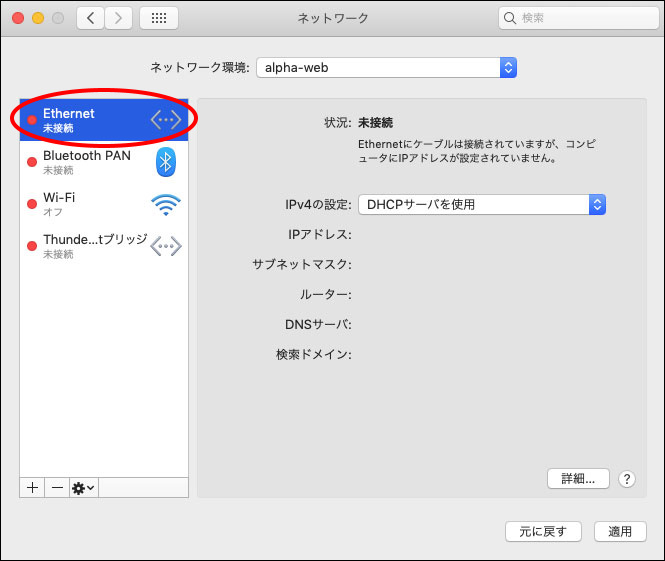Screen dimensions: 665x561
Task: Click the 検索ドメイン: label
Action: pos(314,354)
